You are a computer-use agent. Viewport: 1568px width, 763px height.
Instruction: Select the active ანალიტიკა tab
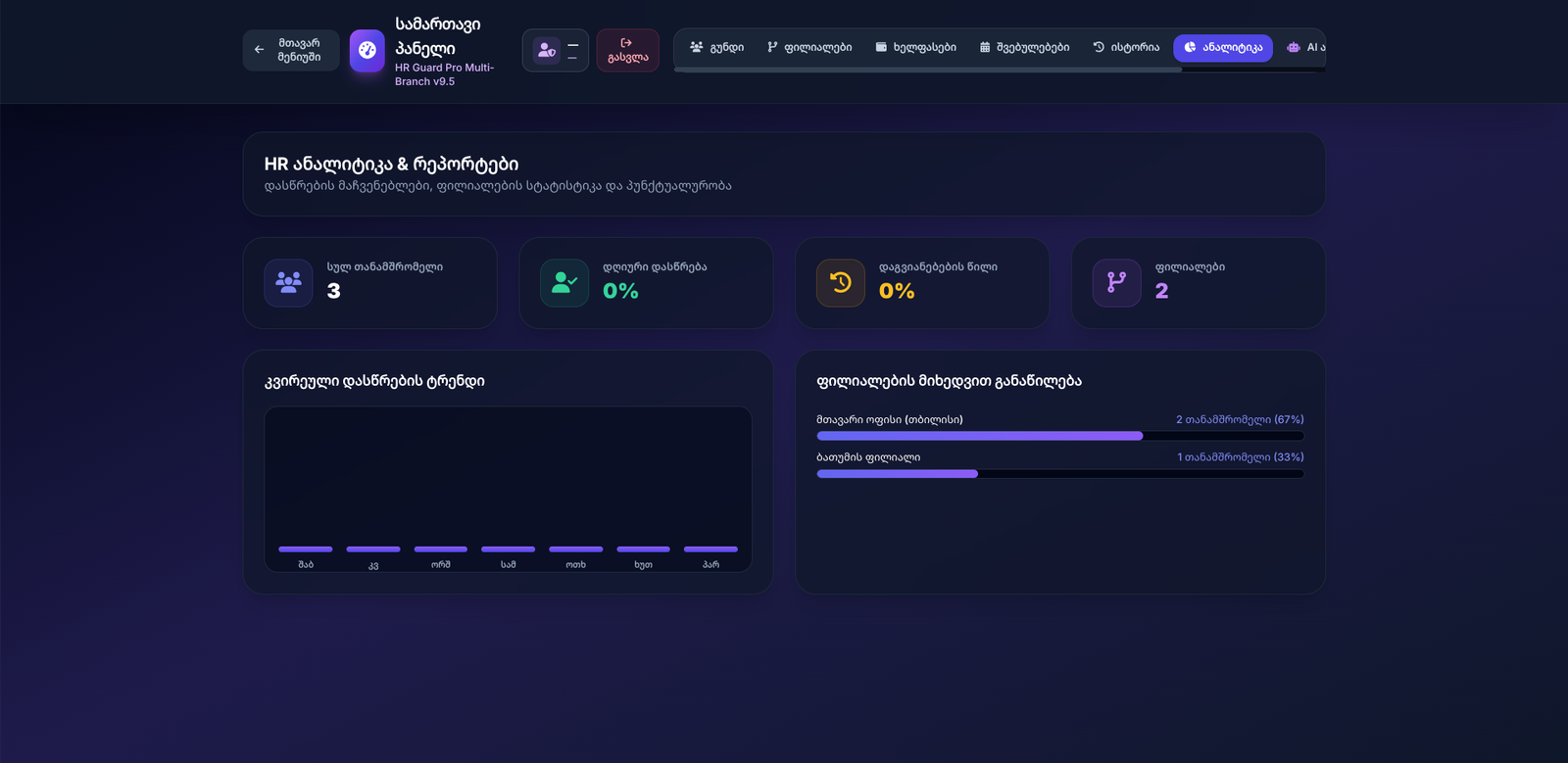pos(1223,47)
